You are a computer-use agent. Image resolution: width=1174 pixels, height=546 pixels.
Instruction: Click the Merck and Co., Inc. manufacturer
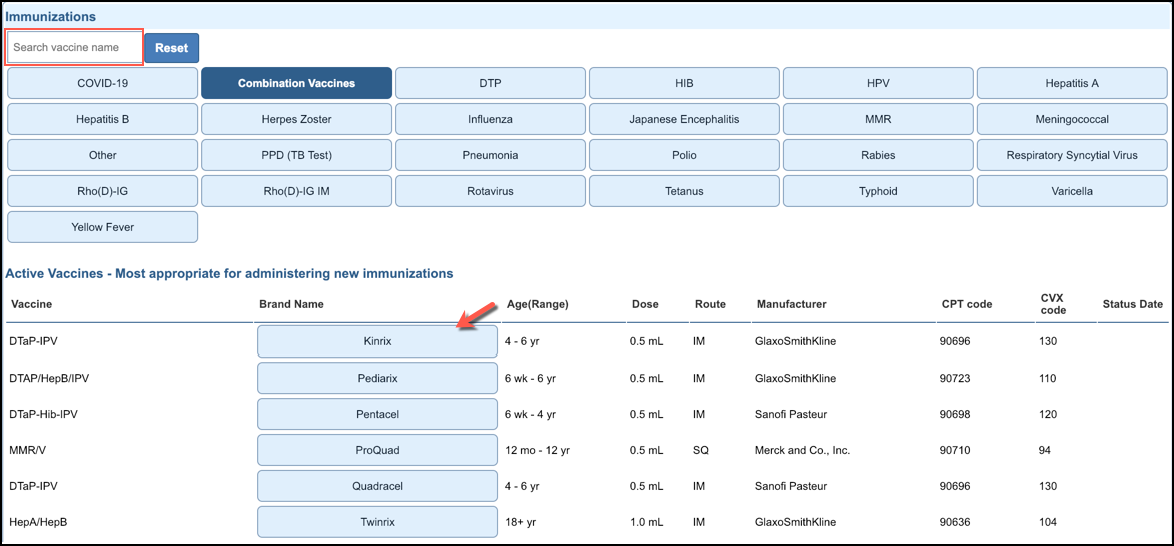(x=803, y=450)
